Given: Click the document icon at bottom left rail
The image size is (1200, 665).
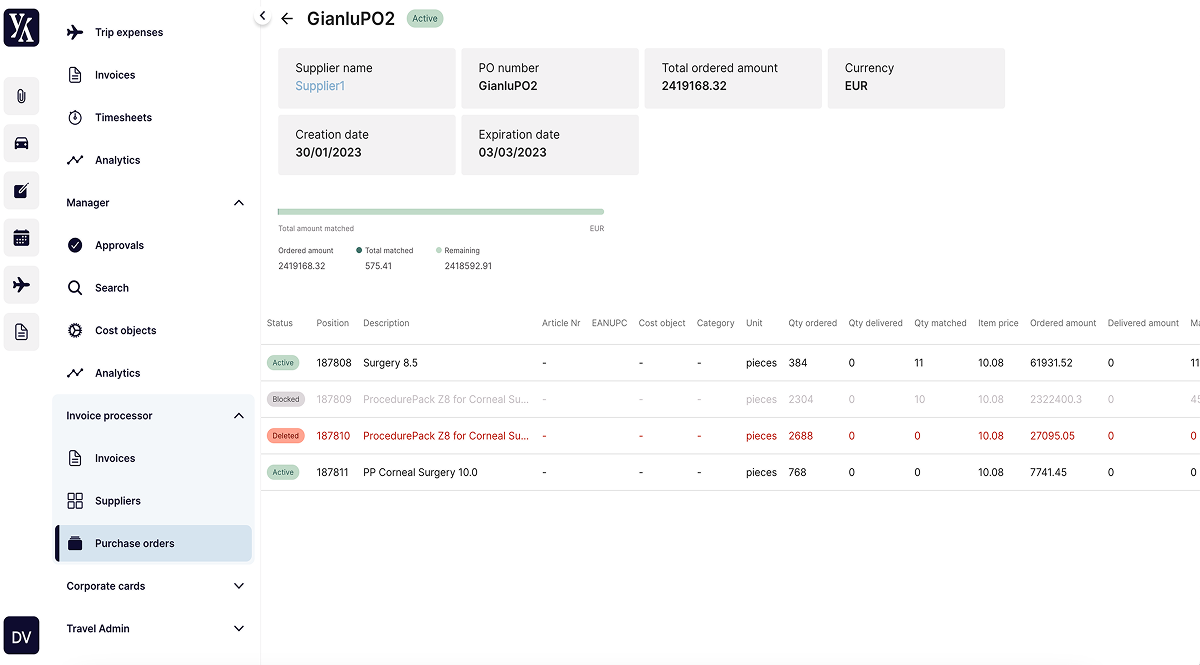Looking at the screenshot, I should pyautogui.click(x=21, y=331).
